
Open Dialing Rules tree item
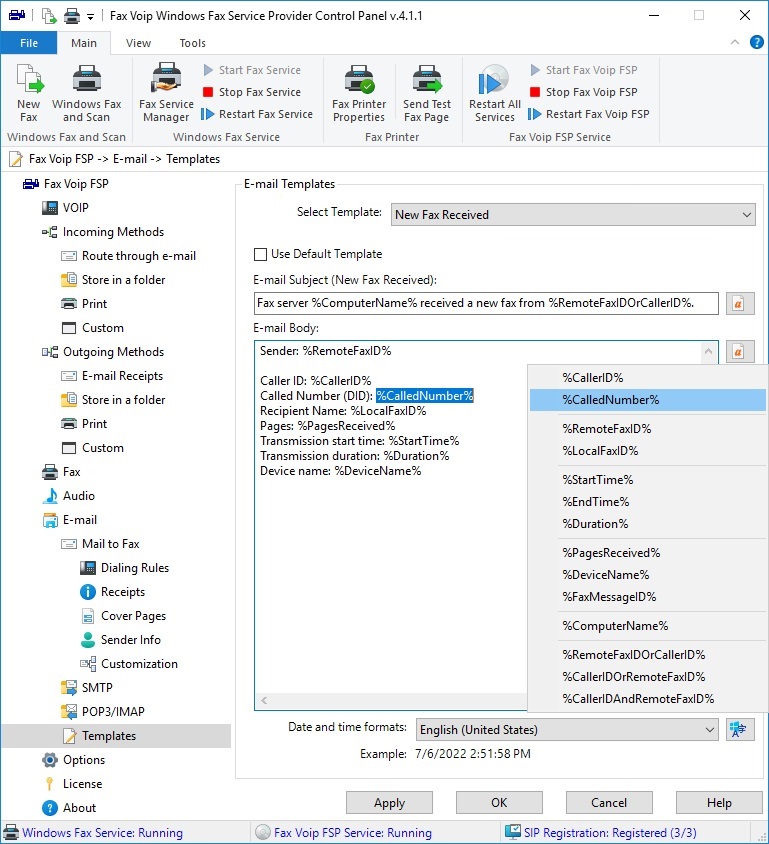125,568
